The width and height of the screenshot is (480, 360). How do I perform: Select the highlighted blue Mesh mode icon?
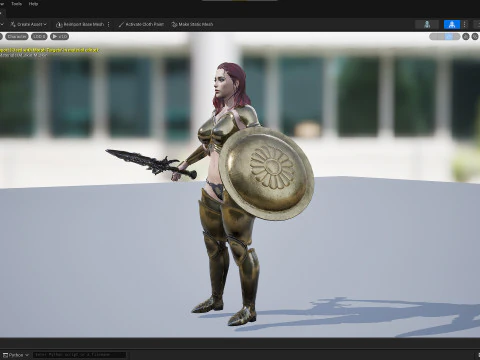pos(452,24)
